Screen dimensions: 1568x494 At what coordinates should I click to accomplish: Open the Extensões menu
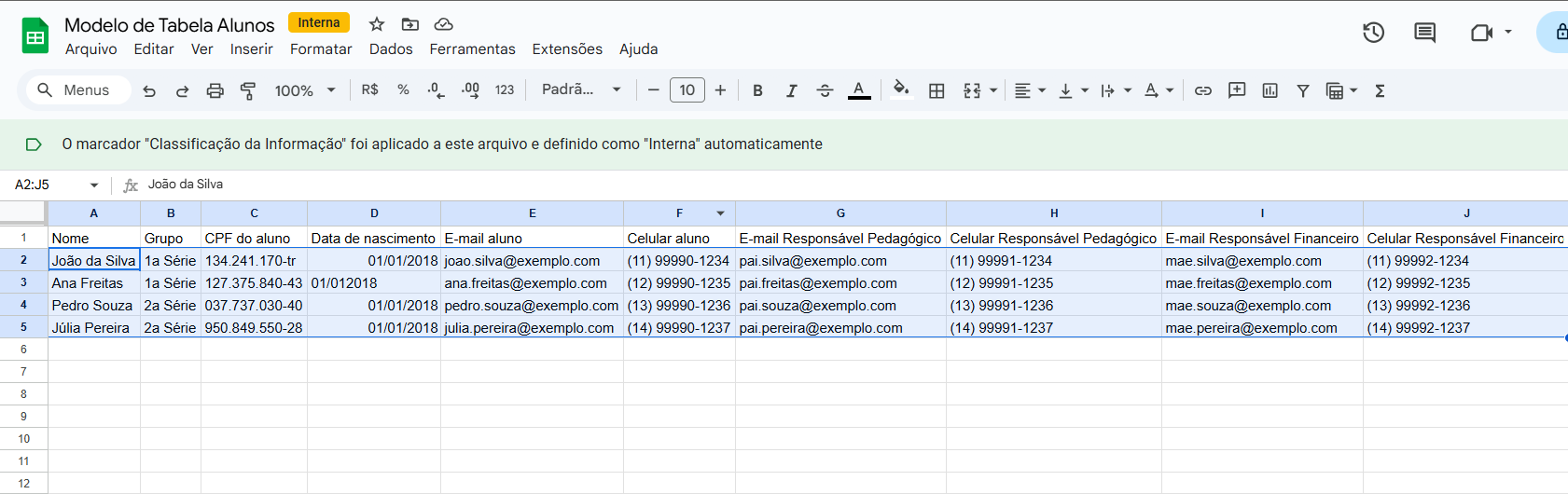(x=567, y=49)
